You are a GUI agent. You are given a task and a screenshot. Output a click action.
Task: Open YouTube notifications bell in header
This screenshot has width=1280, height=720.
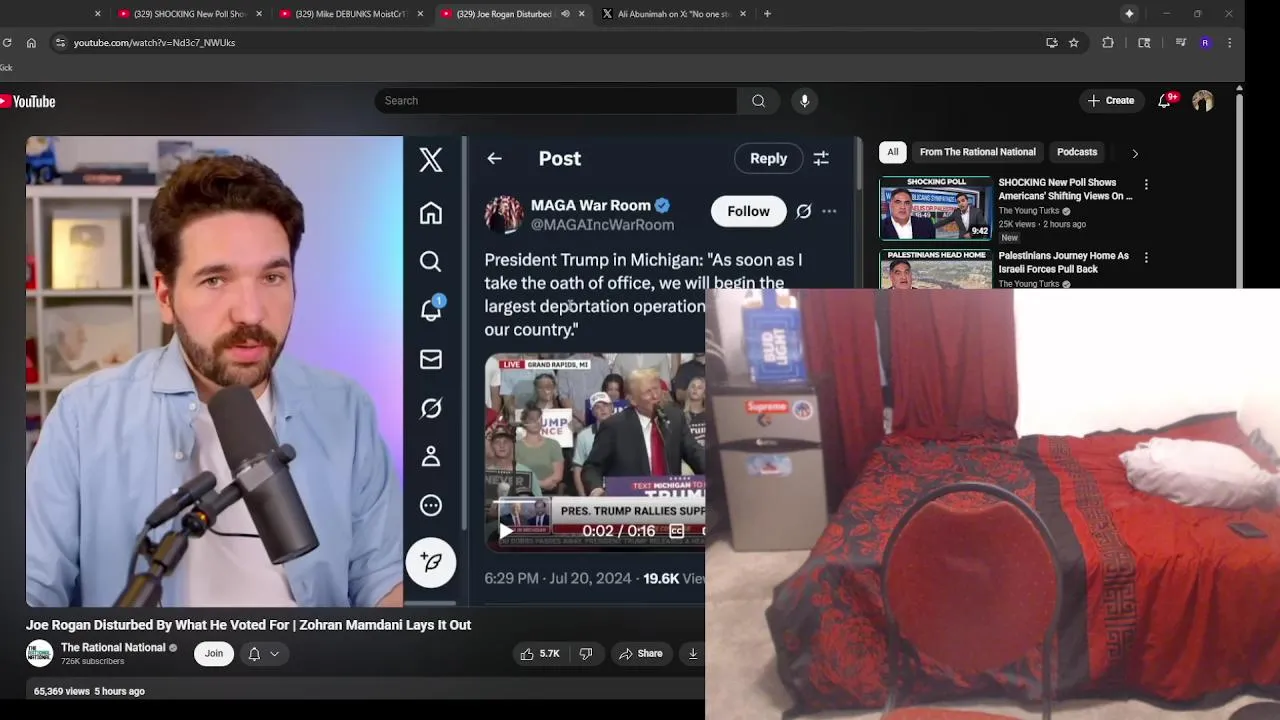[1165, 101]
